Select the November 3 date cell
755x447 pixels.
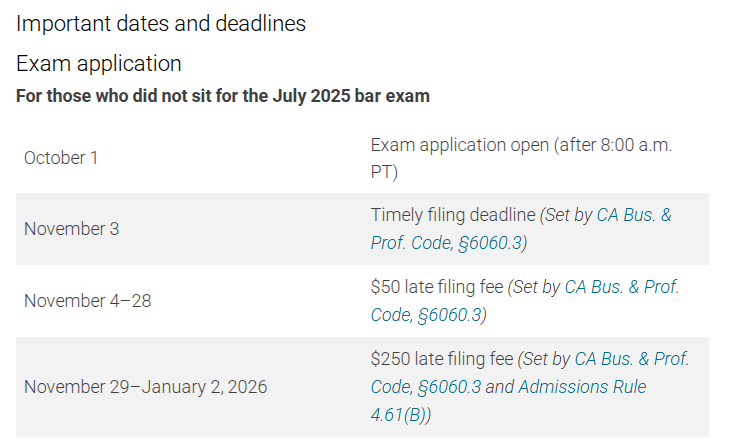(71, 229)
